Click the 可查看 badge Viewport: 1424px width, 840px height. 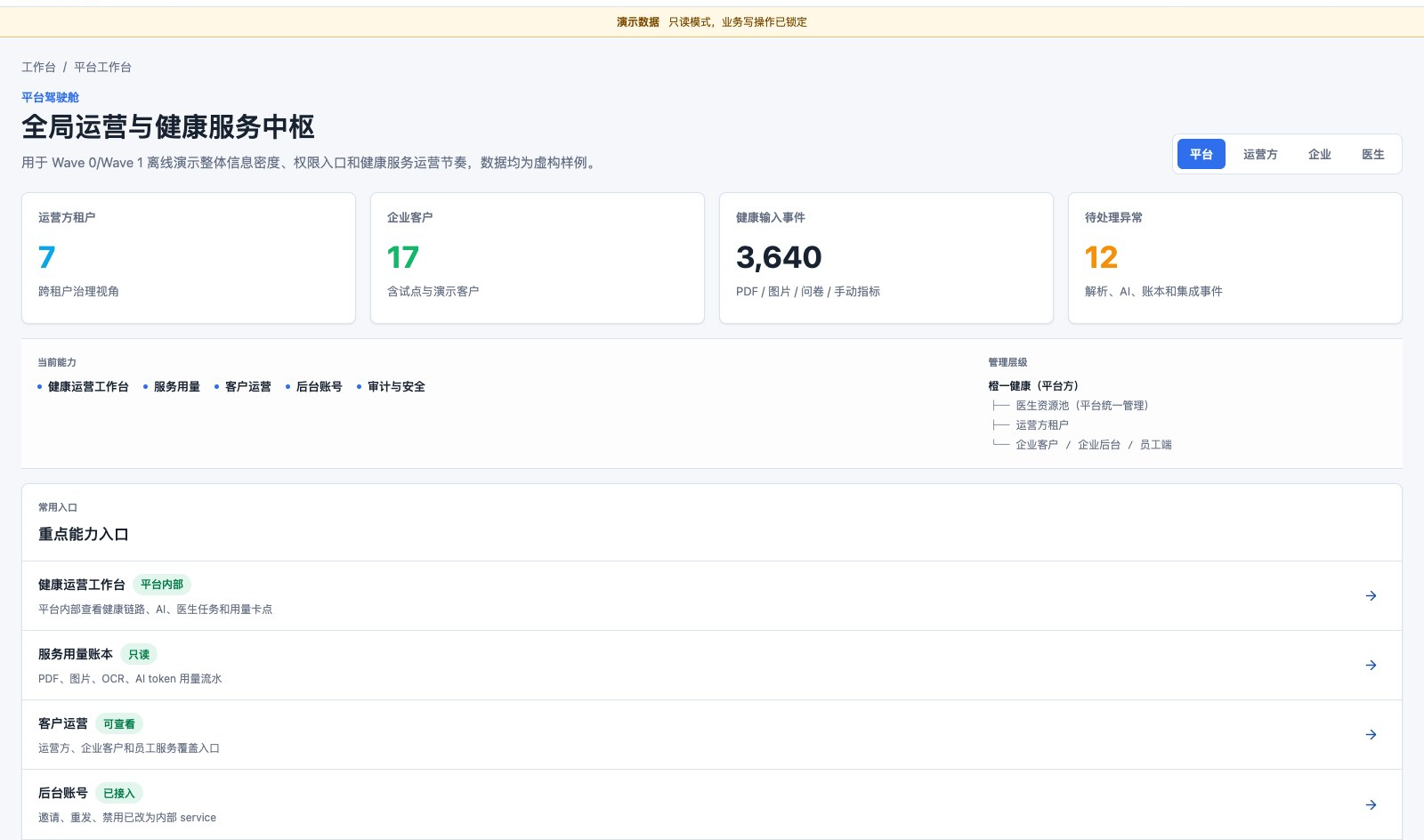pos(119,723)
